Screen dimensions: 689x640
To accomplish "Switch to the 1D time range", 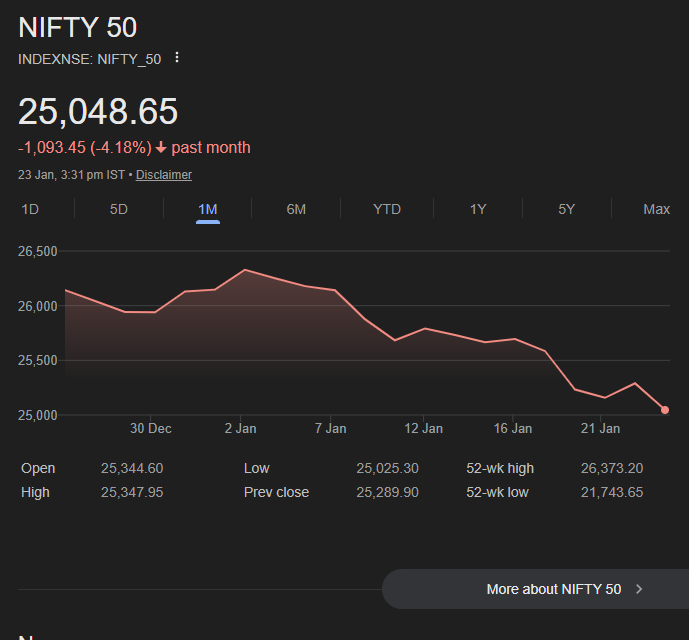I will 30,209.
